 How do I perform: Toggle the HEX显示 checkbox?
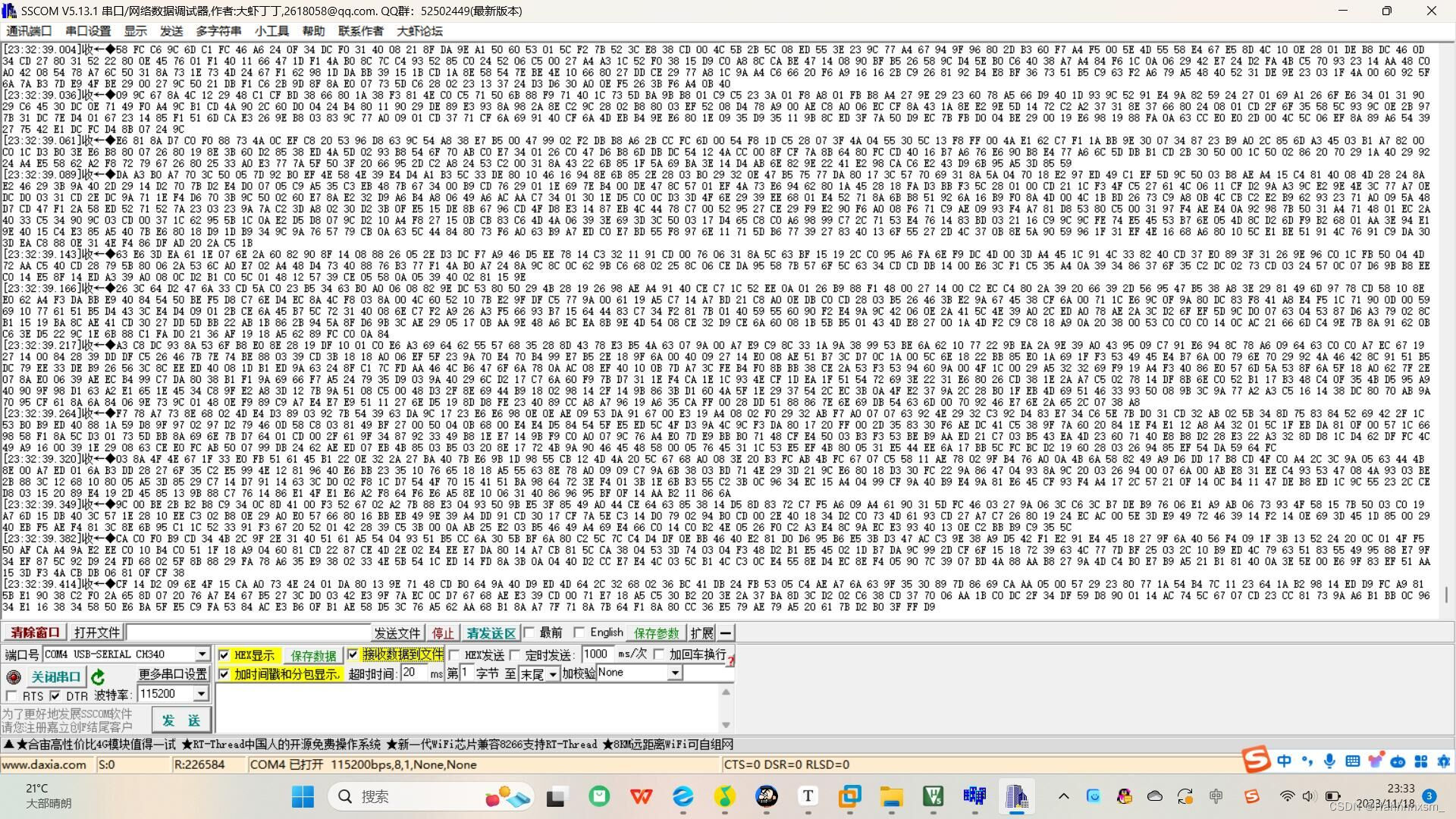click(x=224, y=655)
